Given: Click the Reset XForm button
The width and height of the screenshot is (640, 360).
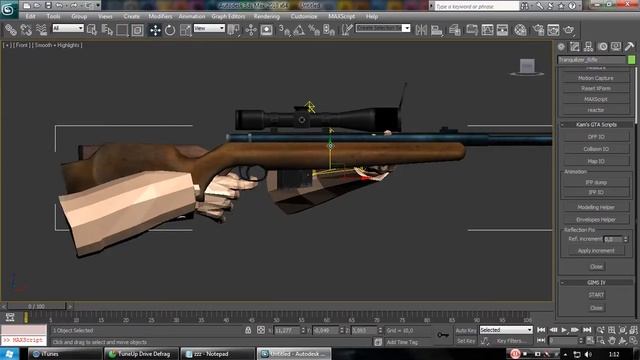Looking at the screenshot, I should coord(596,89).
